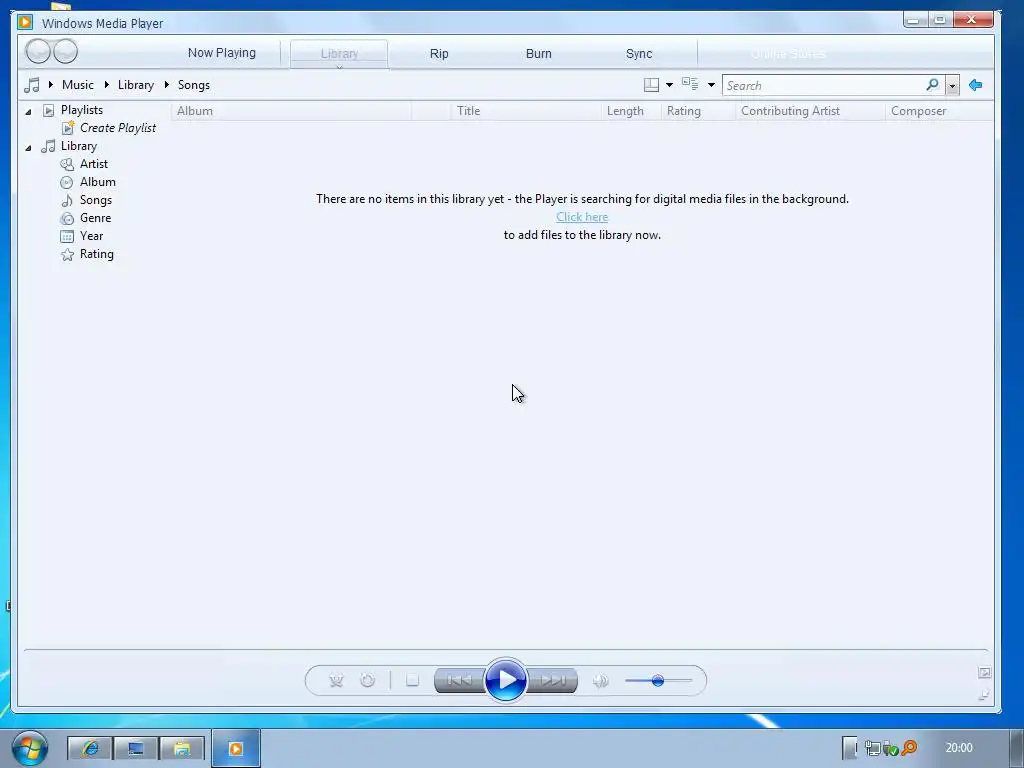This screenshot has width=1024, height=768.
Task: Switch to full-screen view icon
Action: click(984, 672)
